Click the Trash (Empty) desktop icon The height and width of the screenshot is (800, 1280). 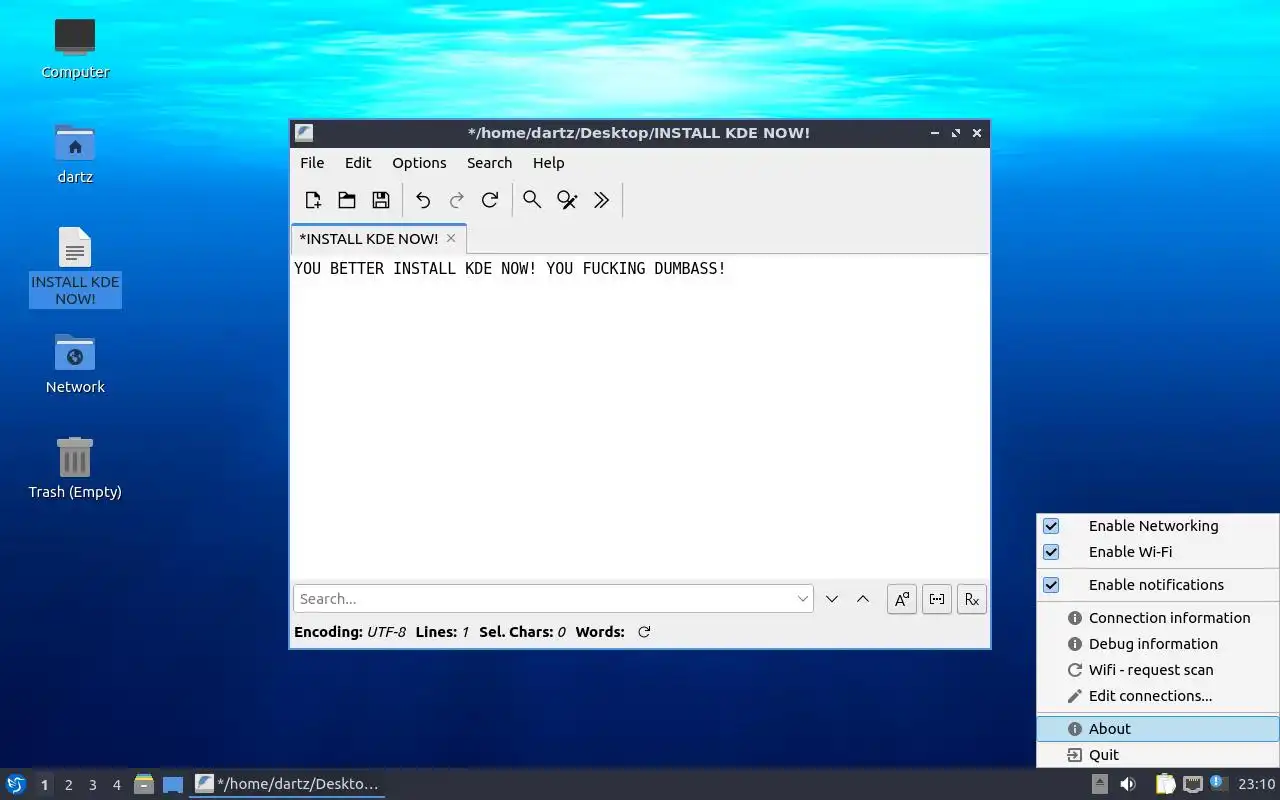tap(75, 469)
